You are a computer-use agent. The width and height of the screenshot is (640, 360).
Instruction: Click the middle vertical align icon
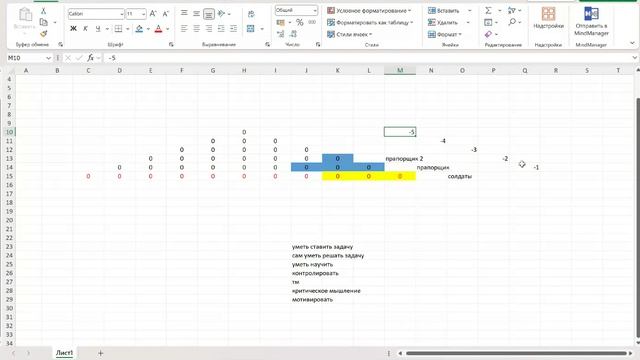coord(196,13)
